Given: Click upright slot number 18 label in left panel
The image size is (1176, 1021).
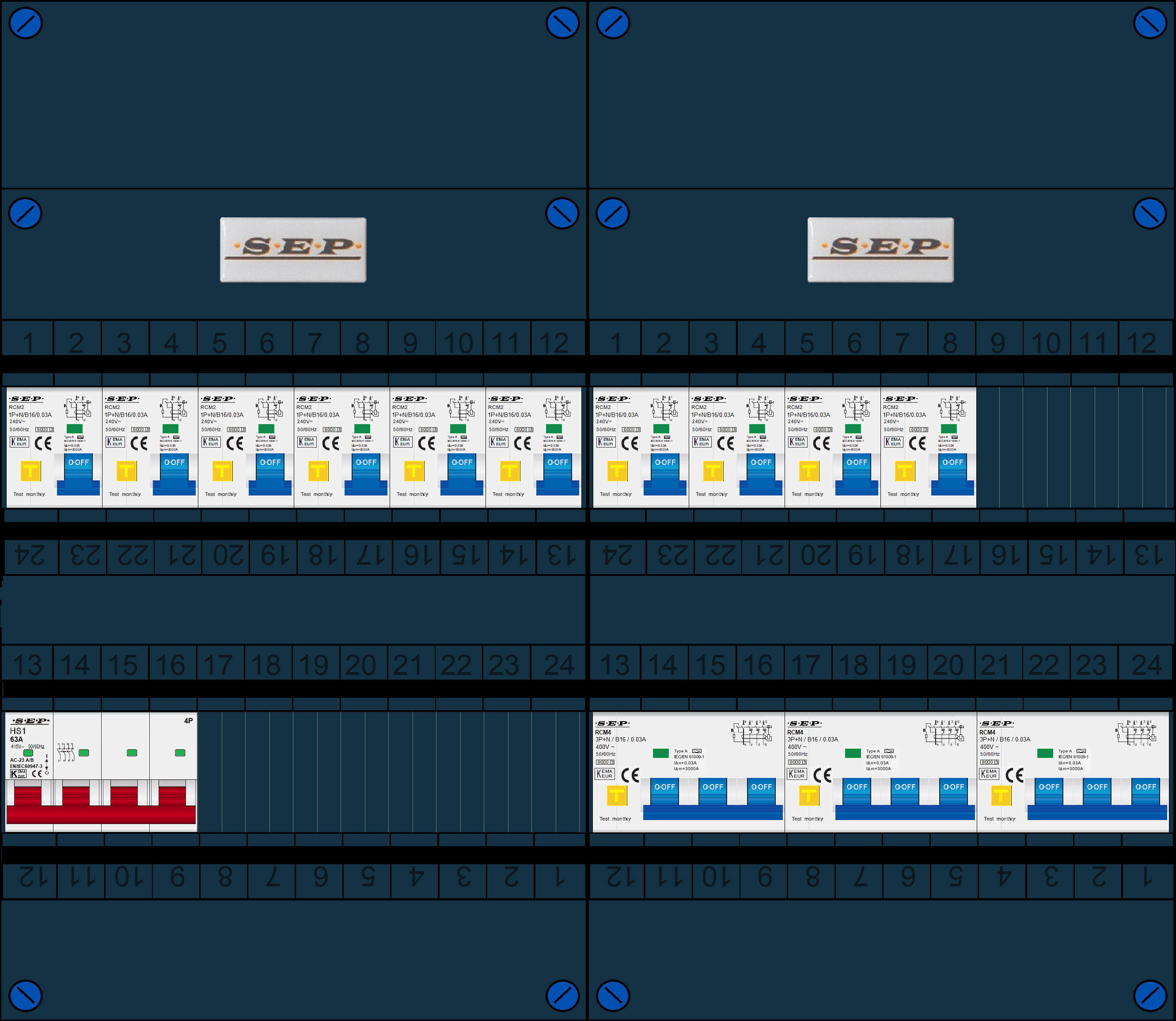Looking at the screenshot, I should pyautogui.click(x=266, y=664).
